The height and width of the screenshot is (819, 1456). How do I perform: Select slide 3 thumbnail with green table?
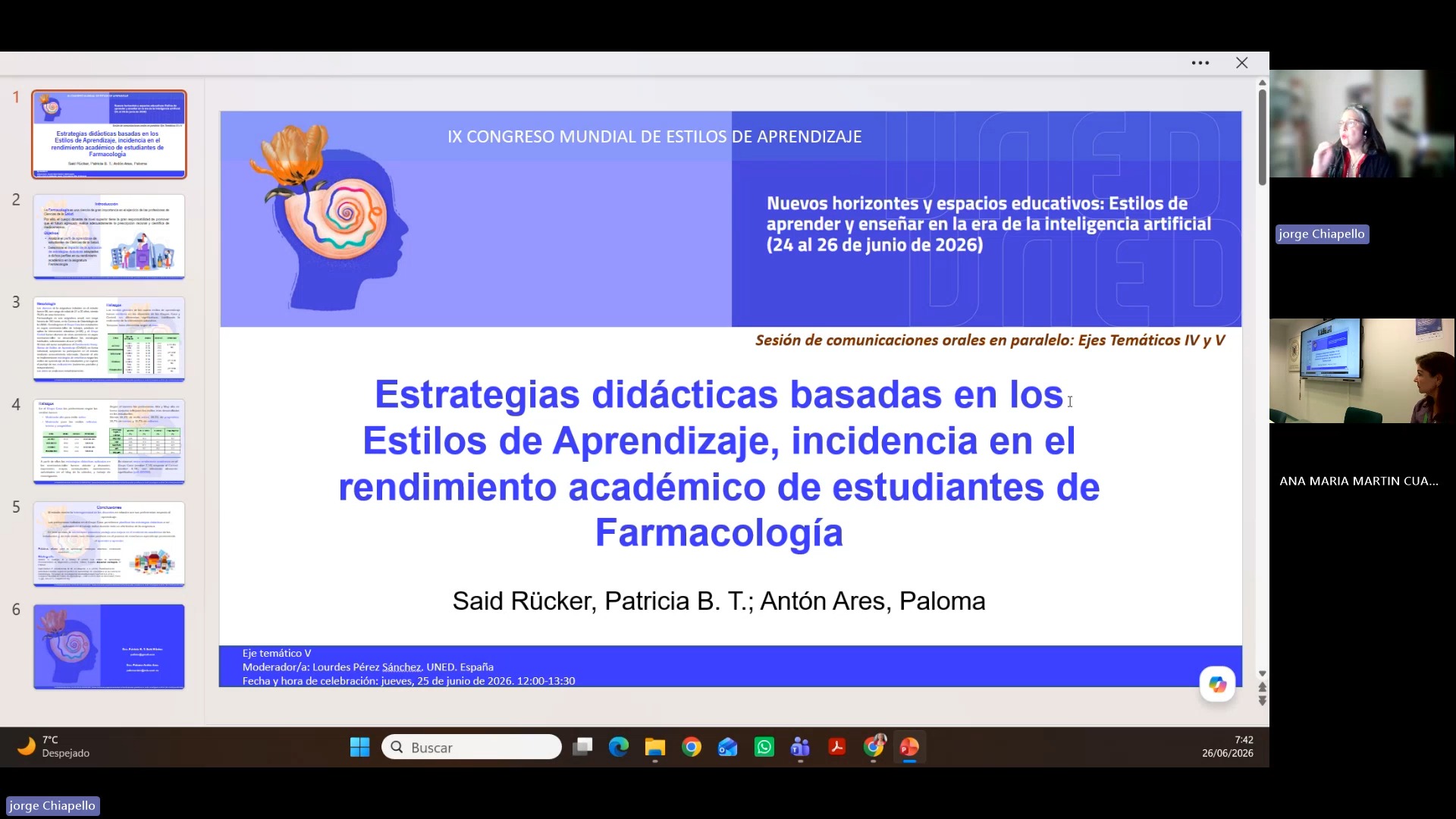[109, 339]
